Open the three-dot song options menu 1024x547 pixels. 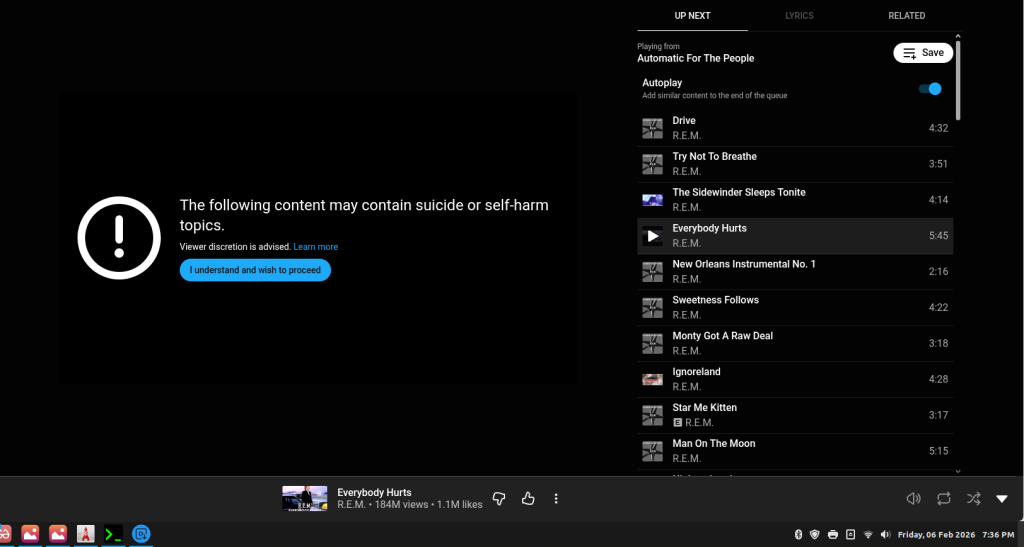[x=556, y=498]
